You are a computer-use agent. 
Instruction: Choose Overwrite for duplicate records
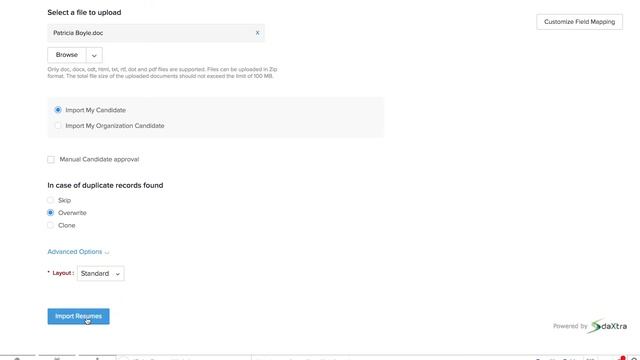coord(50,213)
